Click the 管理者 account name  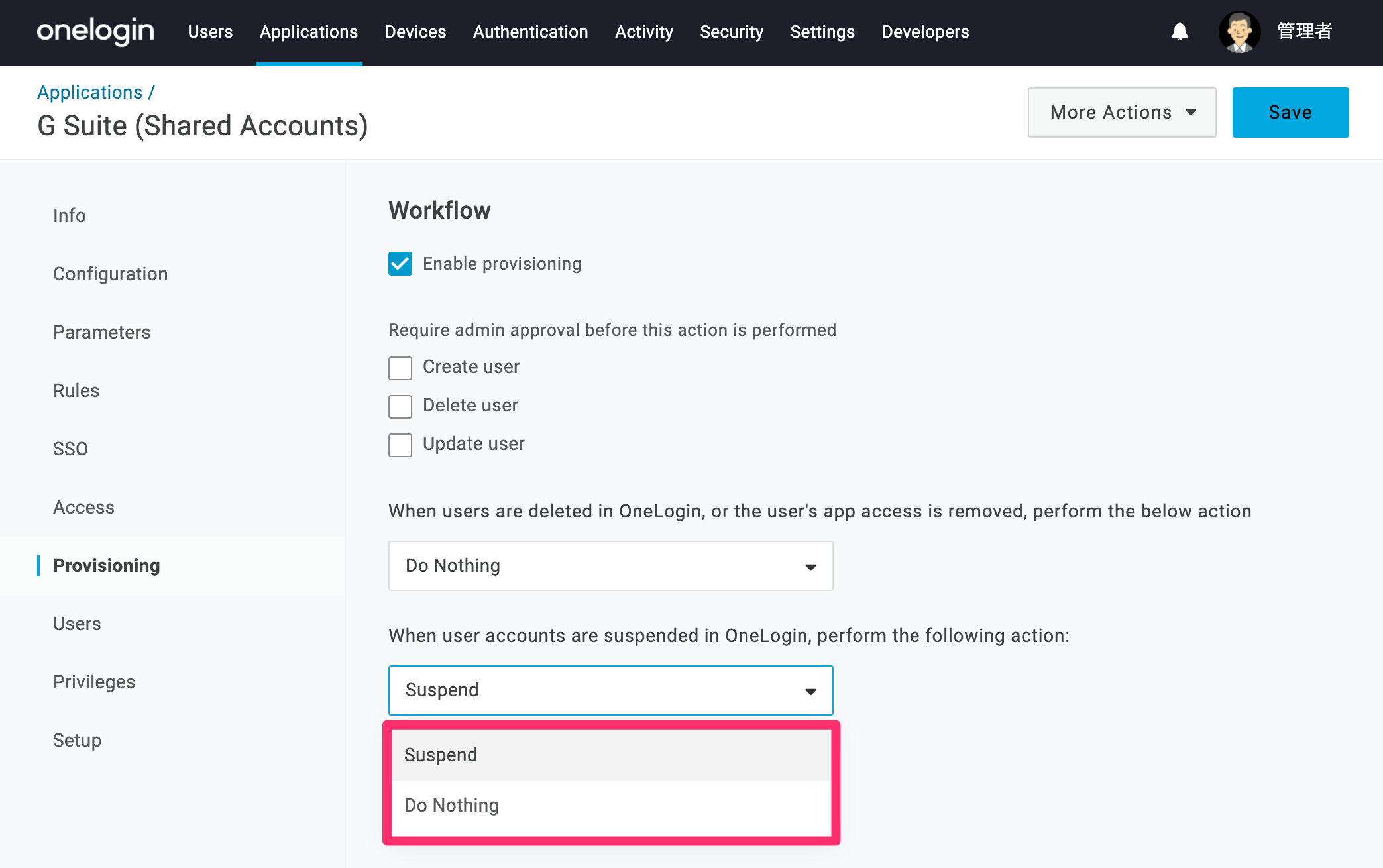pyautogui.click(x=1304, y=31)
